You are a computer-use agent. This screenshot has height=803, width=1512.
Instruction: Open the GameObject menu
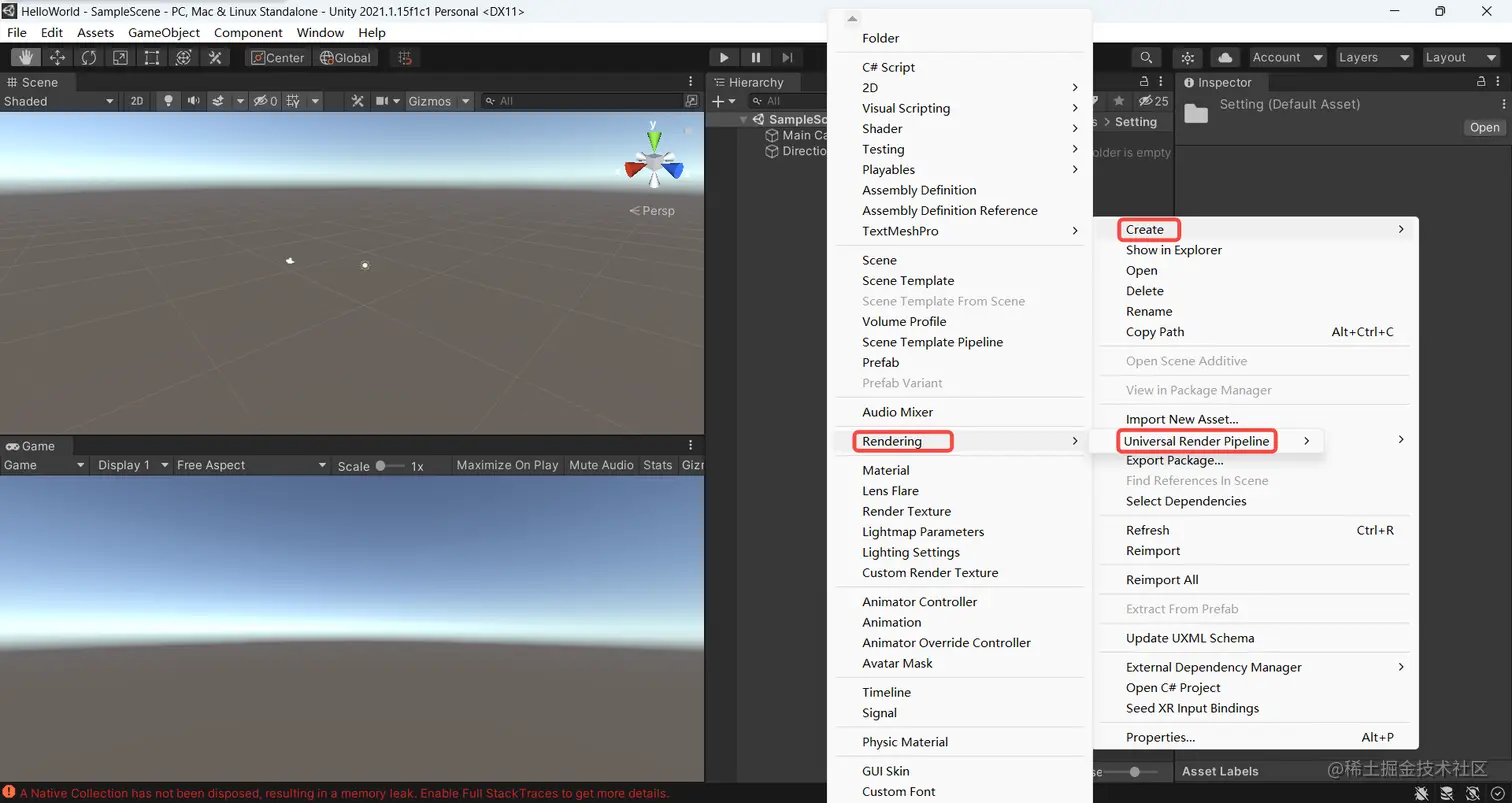(164, 32)
